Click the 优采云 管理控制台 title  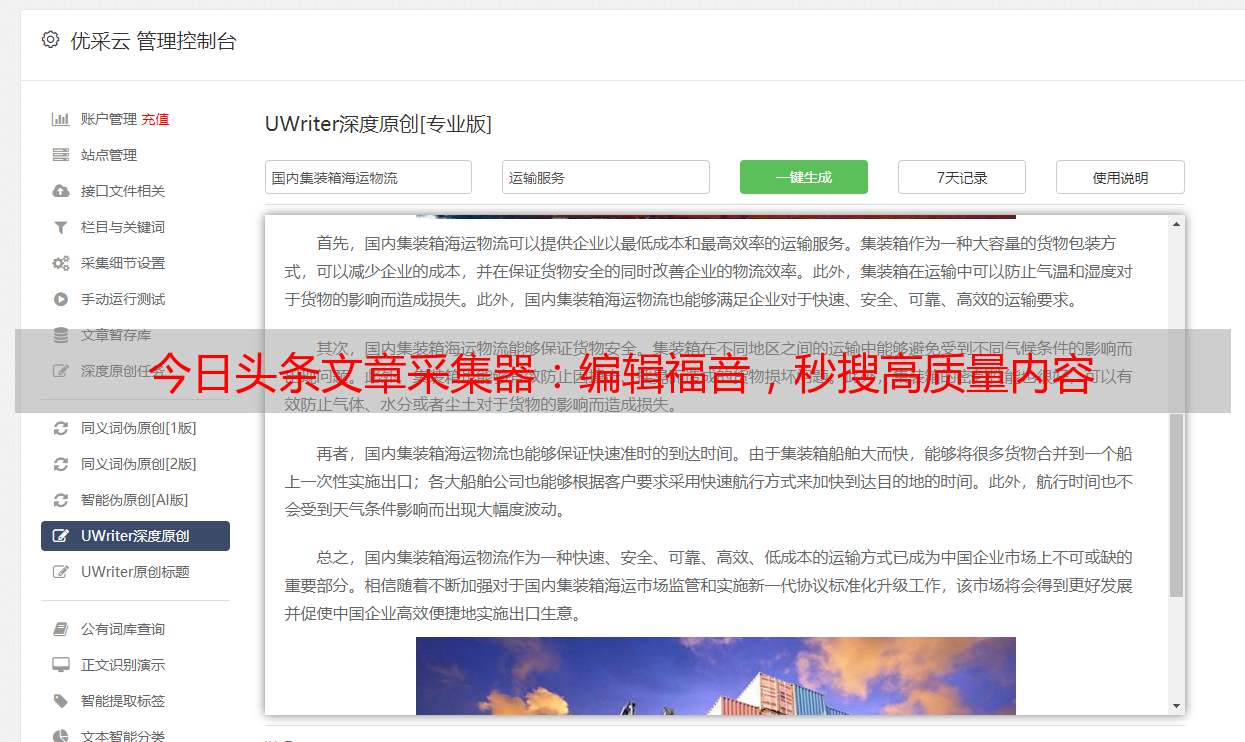pyautogui.click(x=153, y=41)
